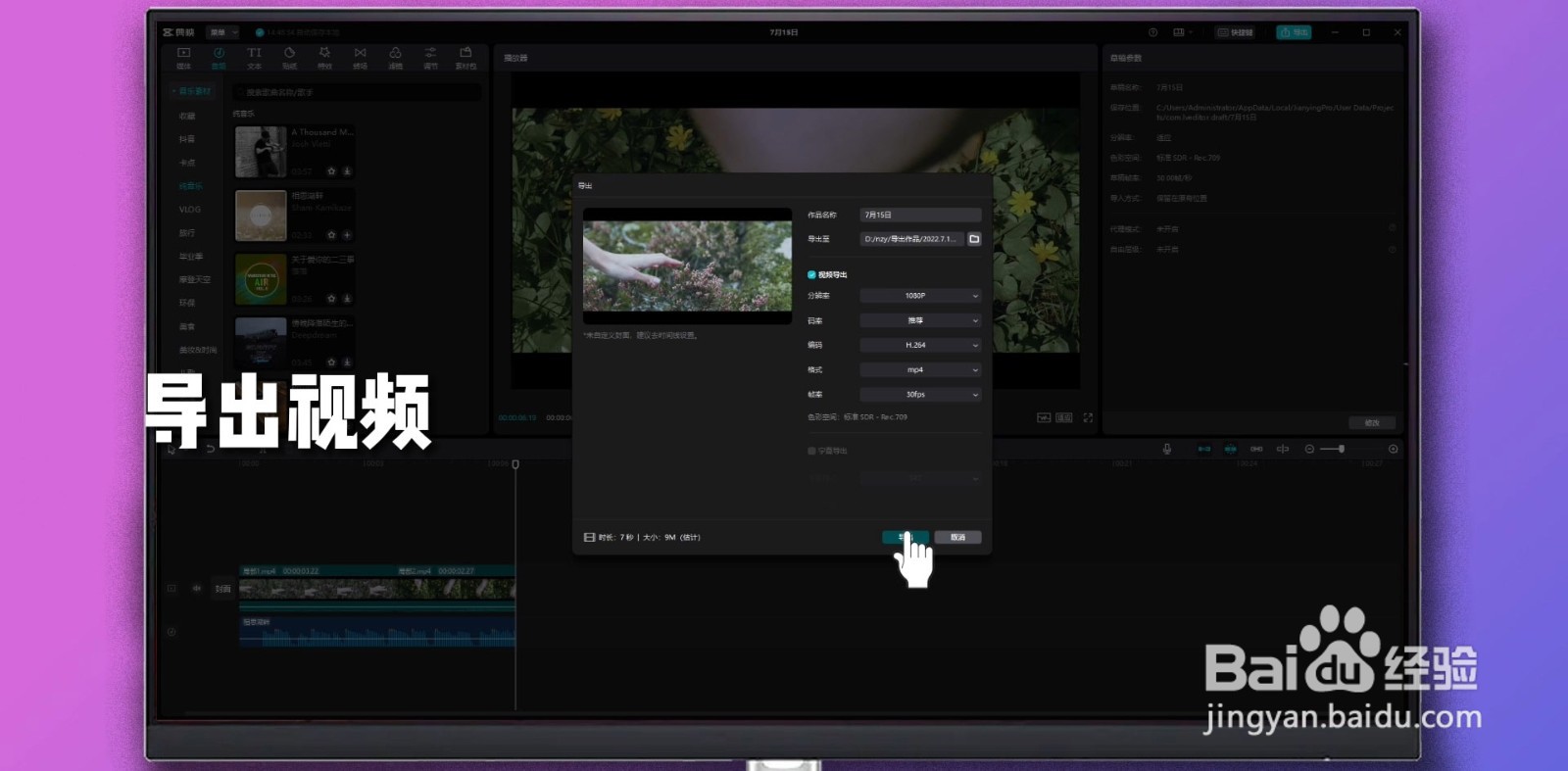Open the 特效 effects tab
The image size is (1568, 771).
[x=324, y=58]
